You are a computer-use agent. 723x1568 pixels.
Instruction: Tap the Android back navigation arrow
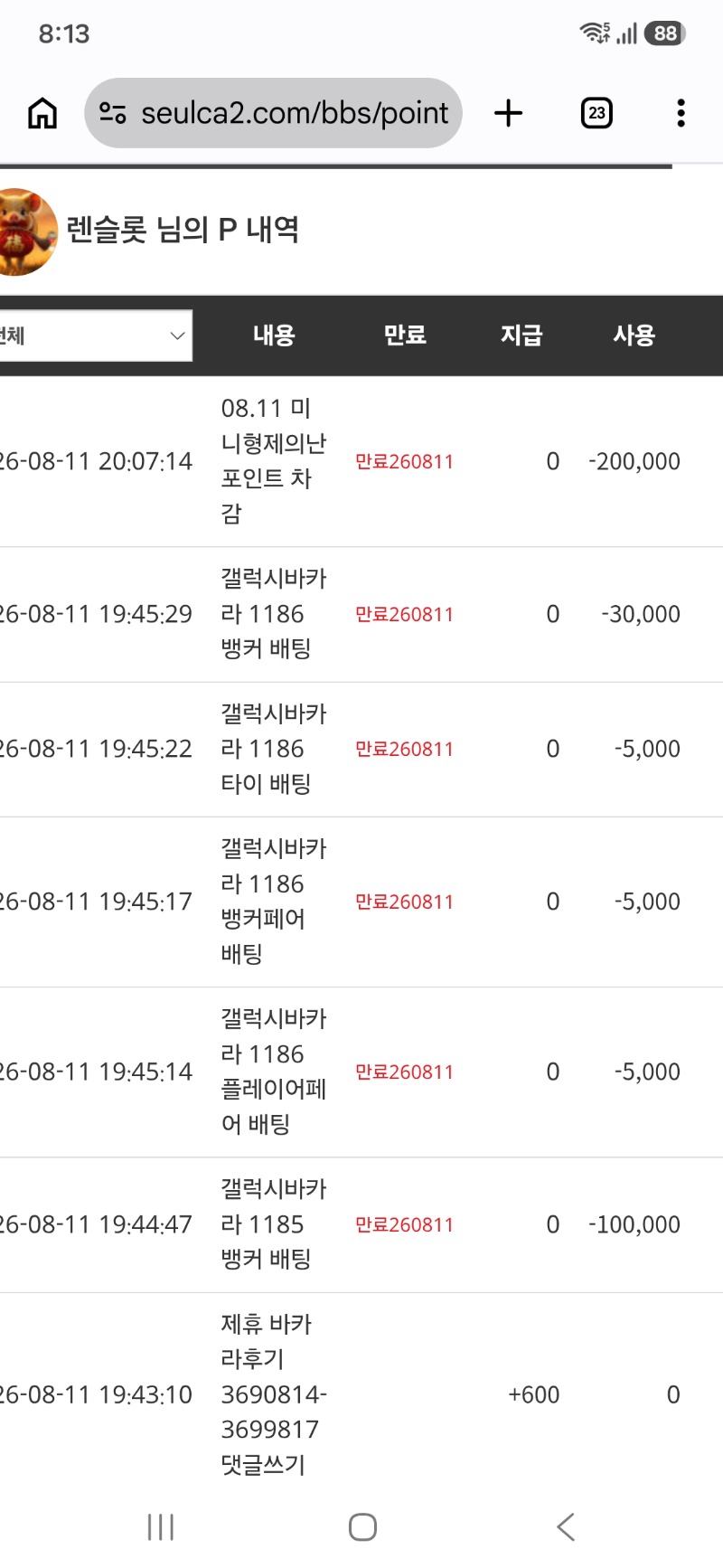coord(566,1527)
